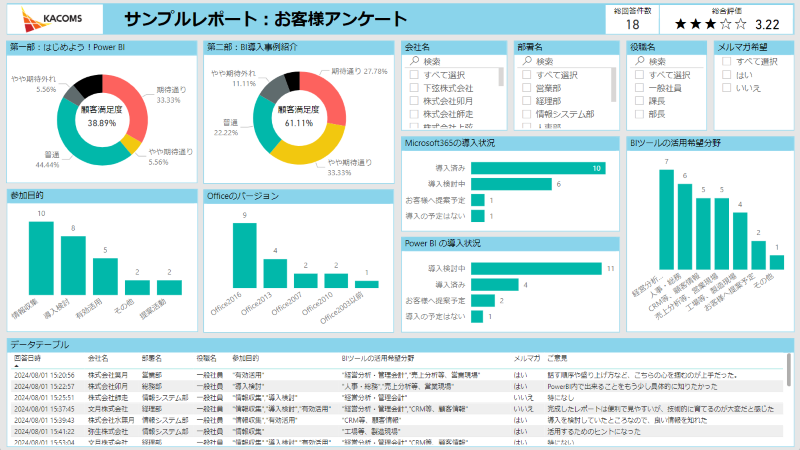The image size is (800, 450).
Task: Click the star rating 3.22 card
Action: (727, 19)
